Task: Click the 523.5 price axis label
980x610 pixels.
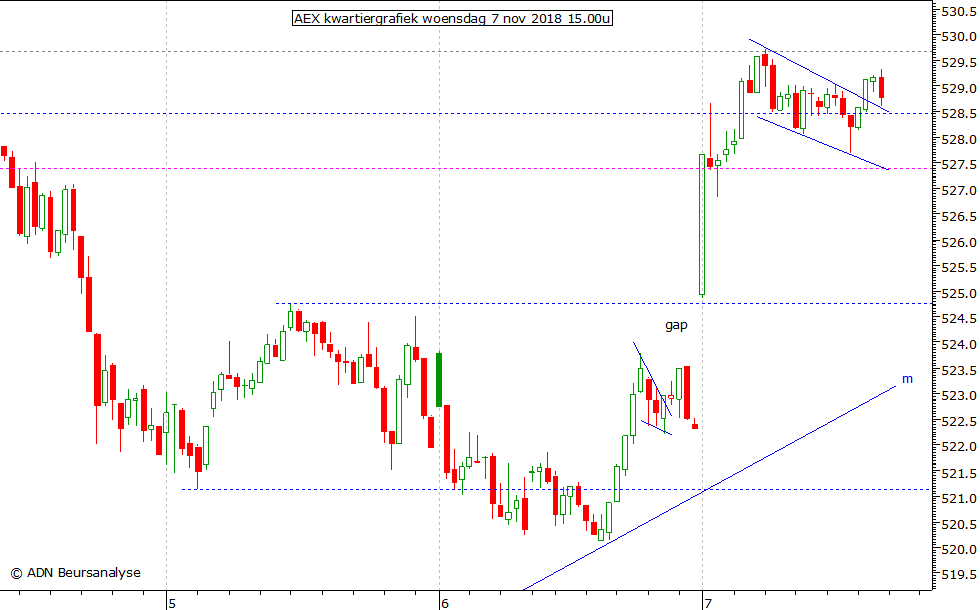Action: [959, 371]
